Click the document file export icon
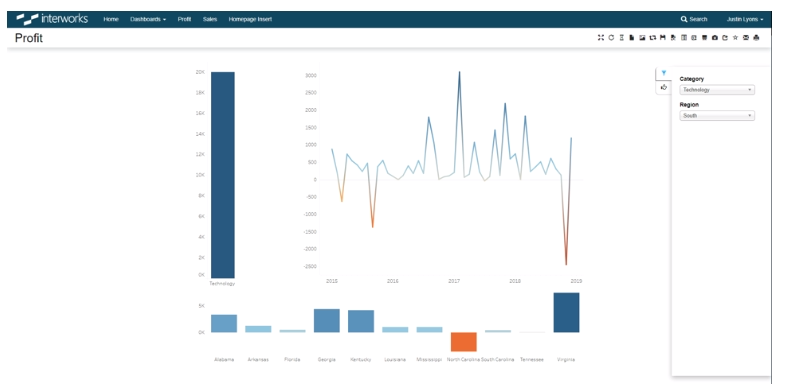 click(x=632, y=38)
